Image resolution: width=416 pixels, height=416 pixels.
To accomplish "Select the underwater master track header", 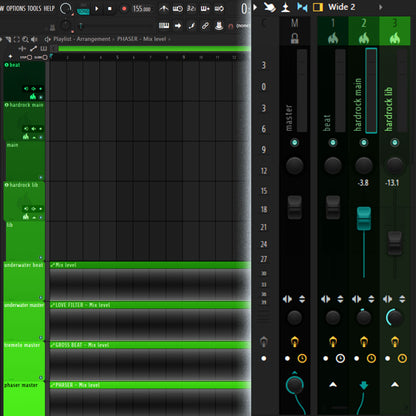I will (24, 321).
